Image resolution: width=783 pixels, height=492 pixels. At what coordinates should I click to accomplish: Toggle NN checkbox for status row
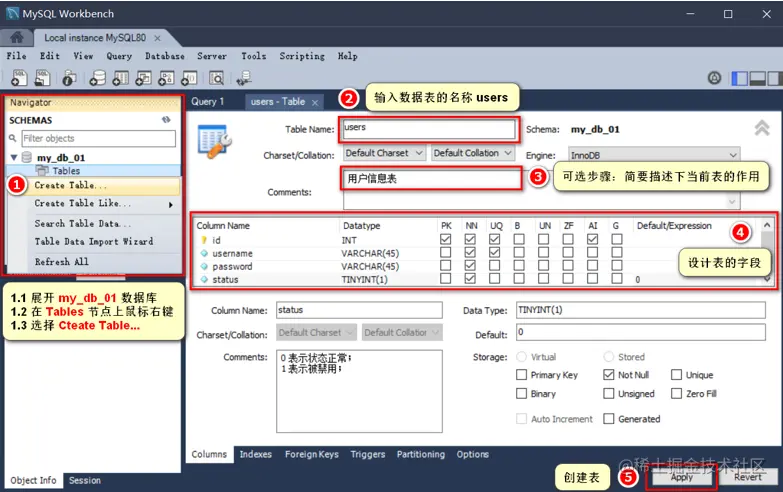(x=470, y=278)
